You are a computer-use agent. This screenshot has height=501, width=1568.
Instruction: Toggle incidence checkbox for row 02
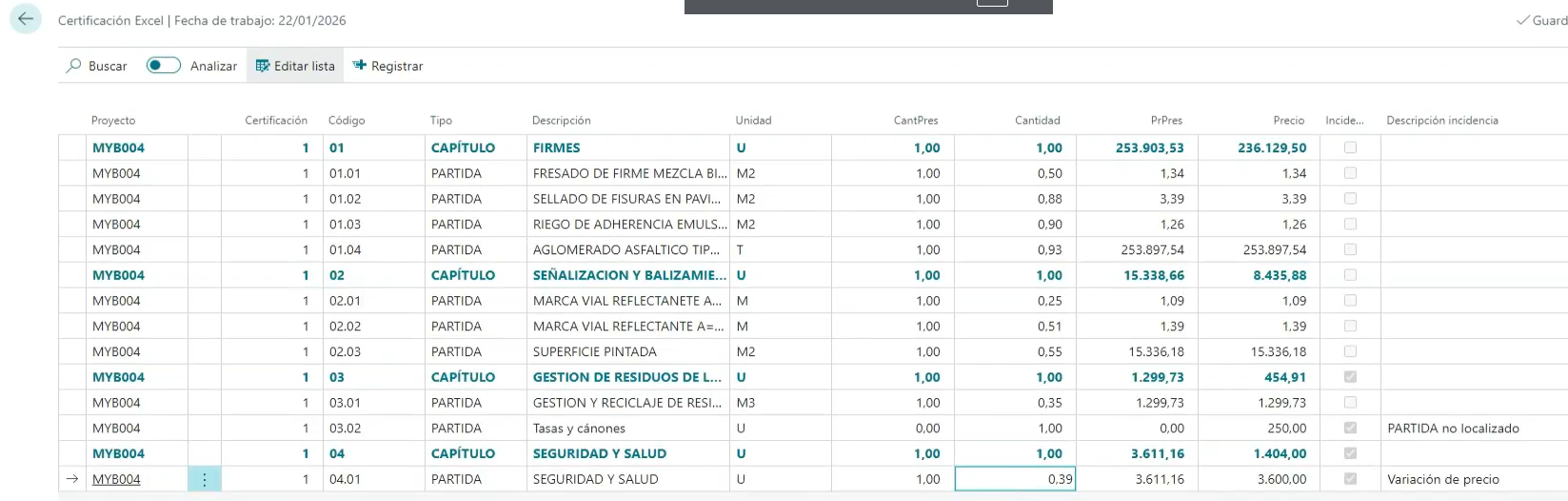[1350, 275]
